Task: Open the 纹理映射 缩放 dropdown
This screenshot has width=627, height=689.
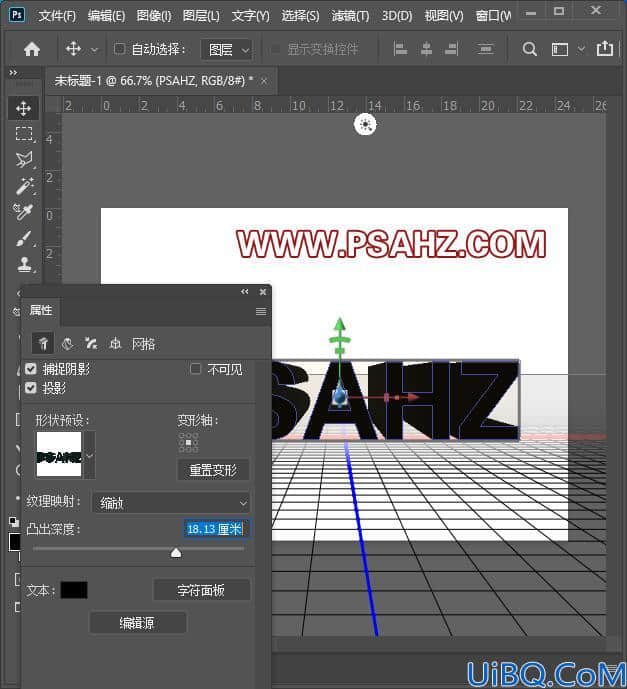Action: tap(171, 503)
